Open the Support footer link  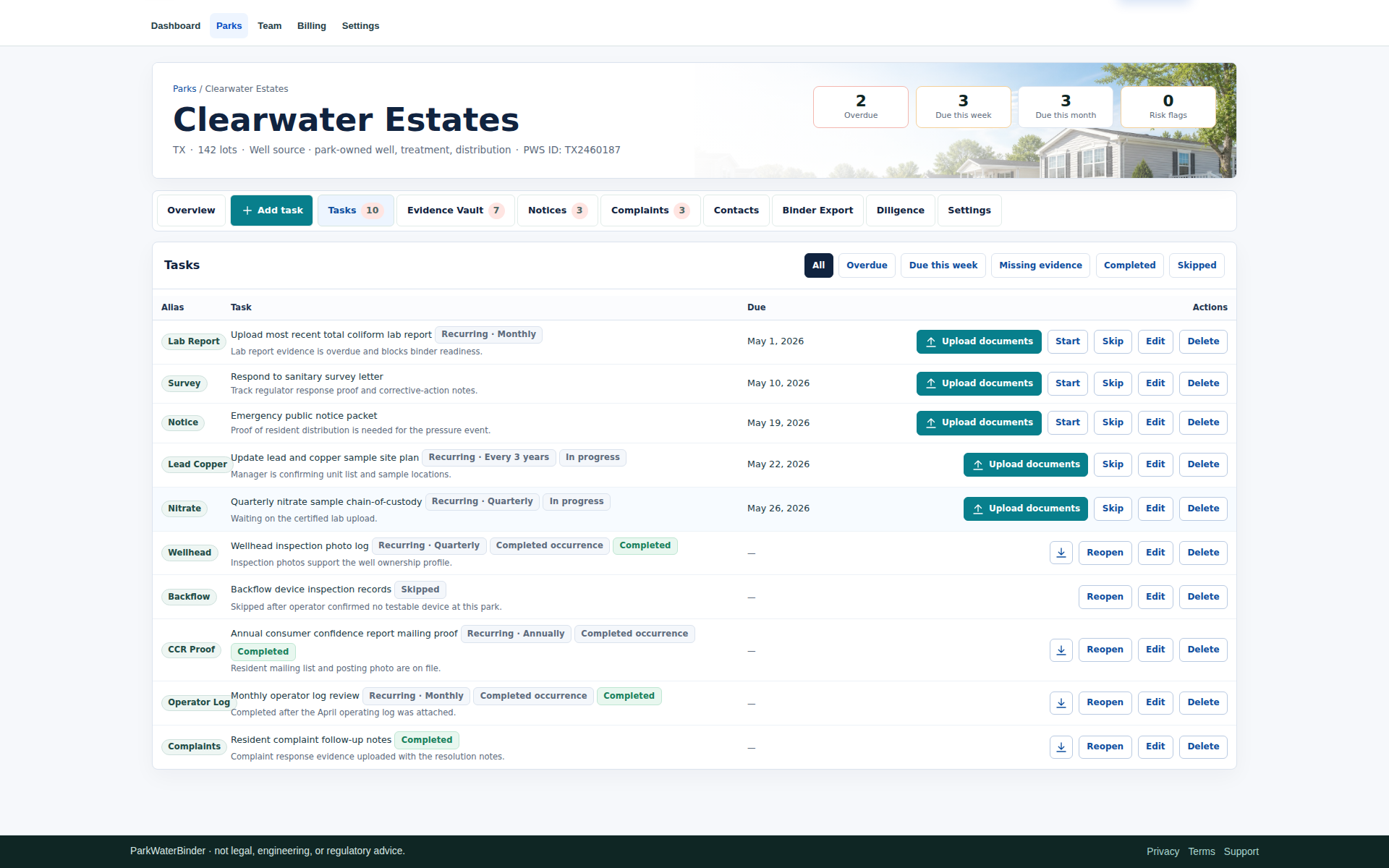click(x=1241, y=851)
